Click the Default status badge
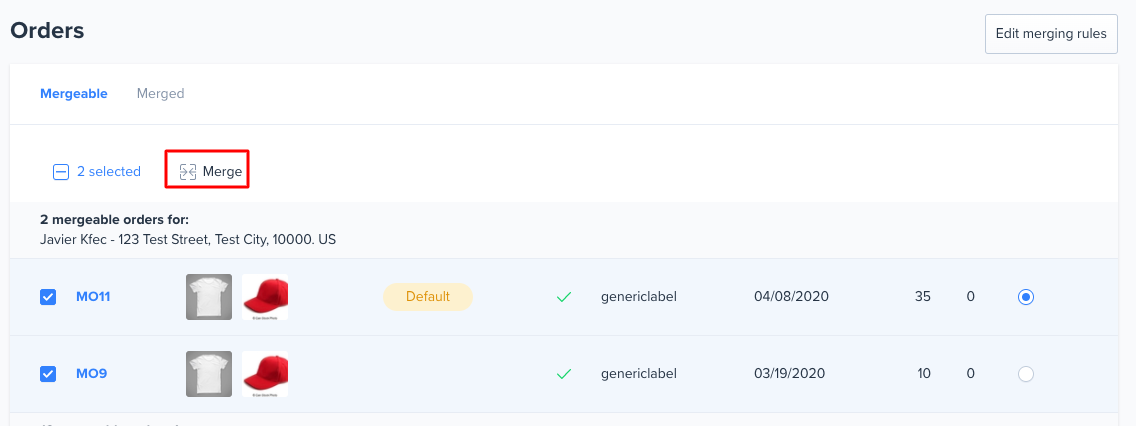1136x426 pixels. 428,296
